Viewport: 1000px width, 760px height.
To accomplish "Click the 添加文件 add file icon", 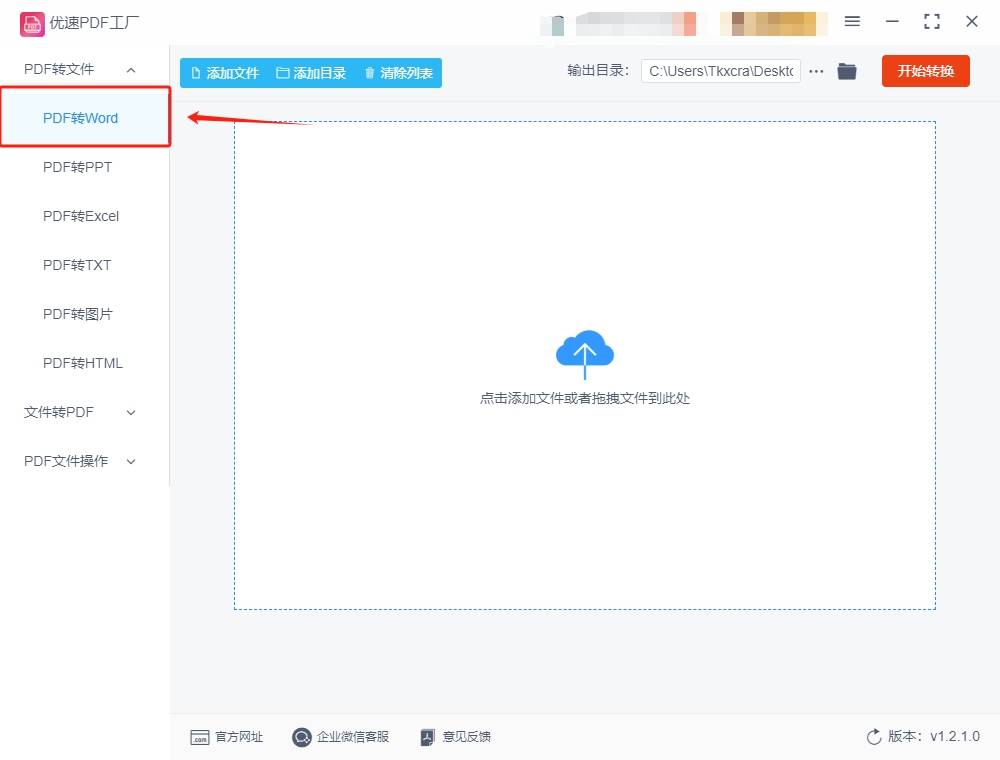I will [197, 72].
